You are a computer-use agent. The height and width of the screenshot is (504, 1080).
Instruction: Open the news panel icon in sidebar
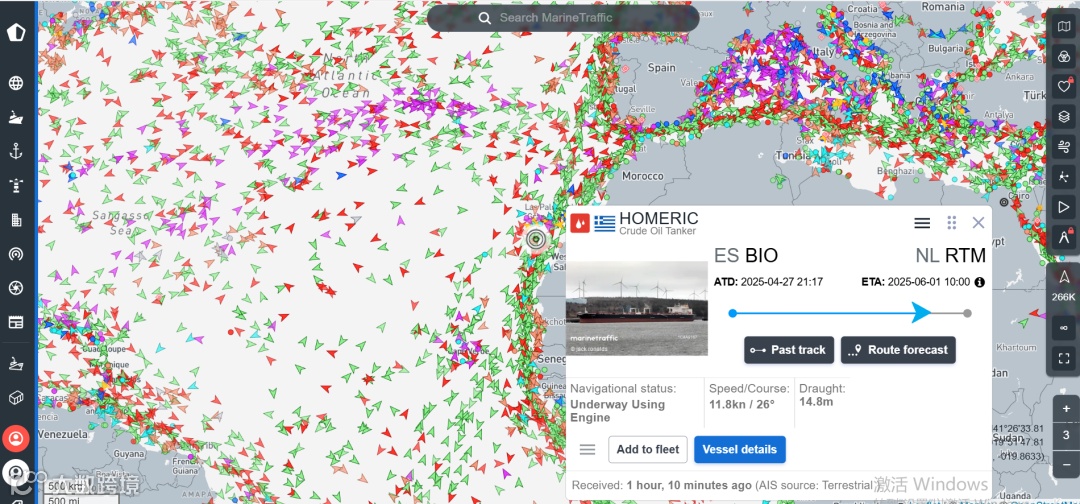(15, 322)
